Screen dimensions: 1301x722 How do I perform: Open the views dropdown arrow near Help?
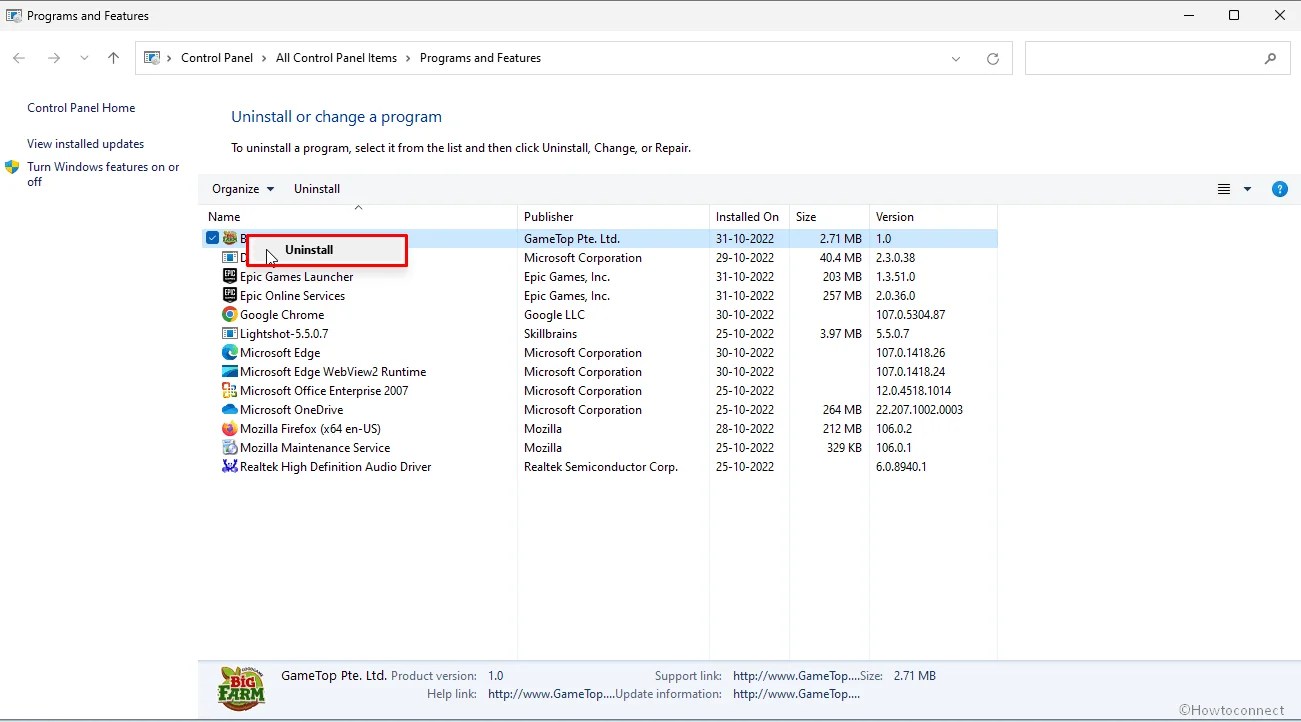[x=1246, y=188]
